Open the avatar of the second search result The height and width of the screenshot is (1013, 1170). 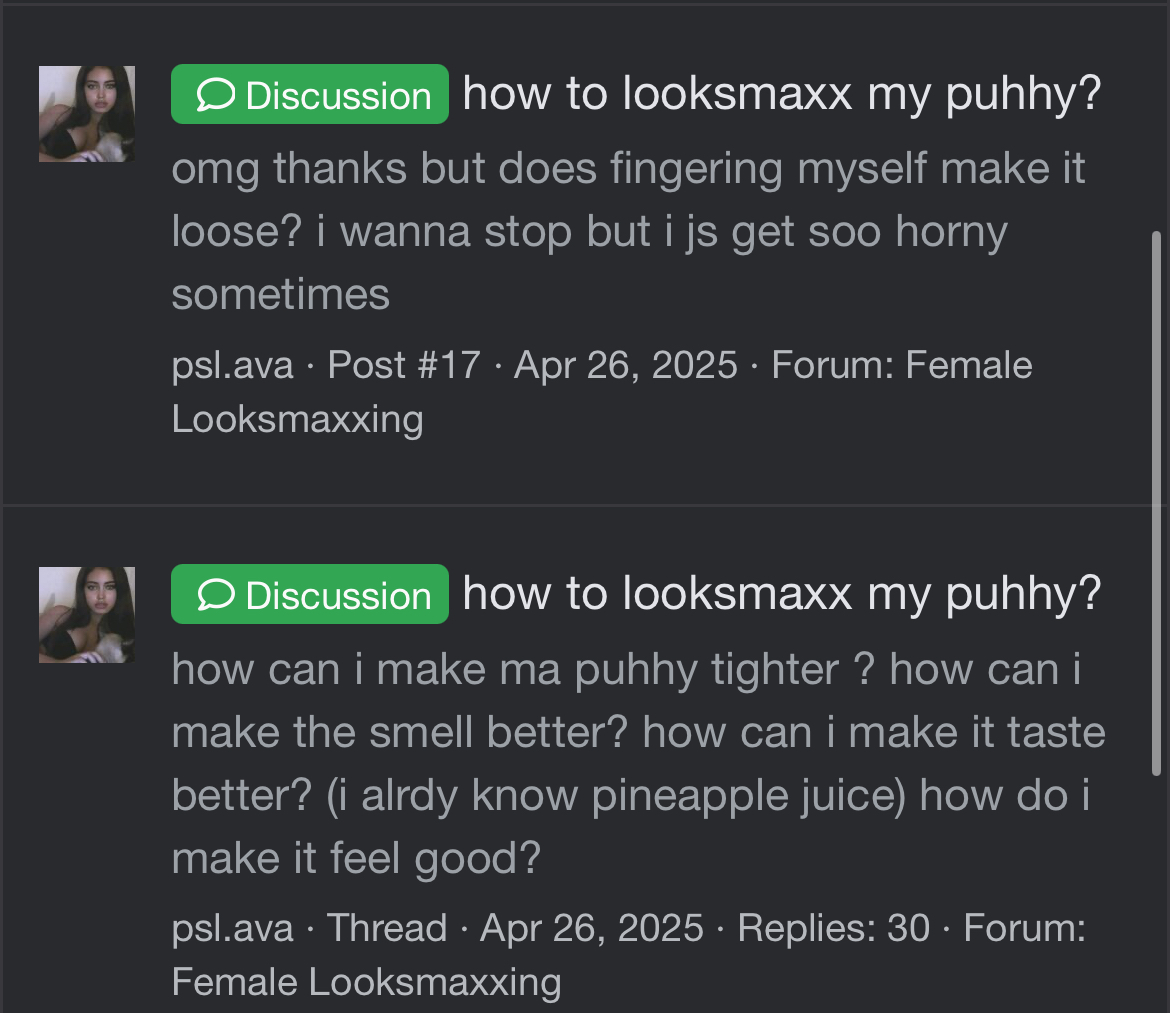pos(87,614)
